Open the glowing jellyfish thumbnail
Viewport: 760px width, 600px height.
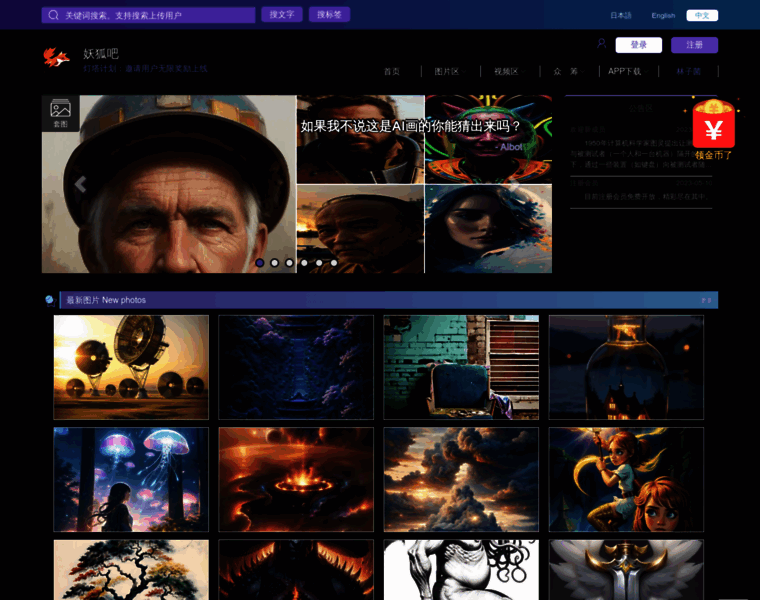point(131,480)
